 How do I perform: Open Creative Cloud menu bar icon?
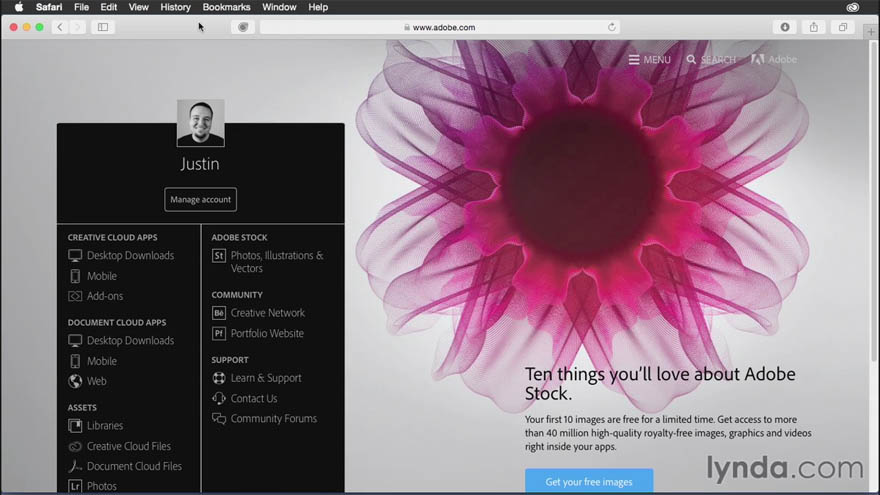coord(852,7)
